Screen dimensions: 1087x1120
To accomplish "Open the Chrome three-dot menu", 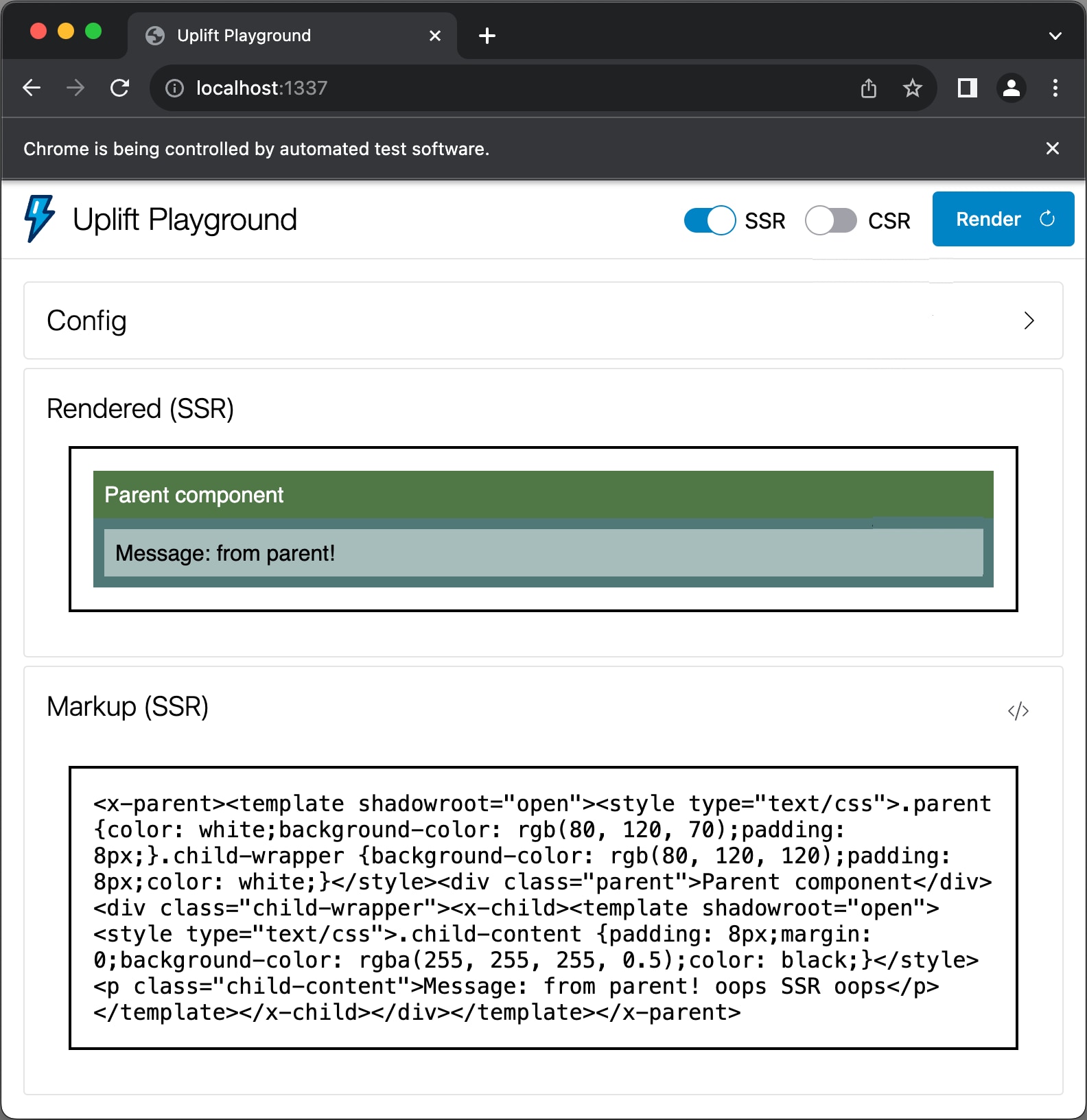I will pos(1055,88).
